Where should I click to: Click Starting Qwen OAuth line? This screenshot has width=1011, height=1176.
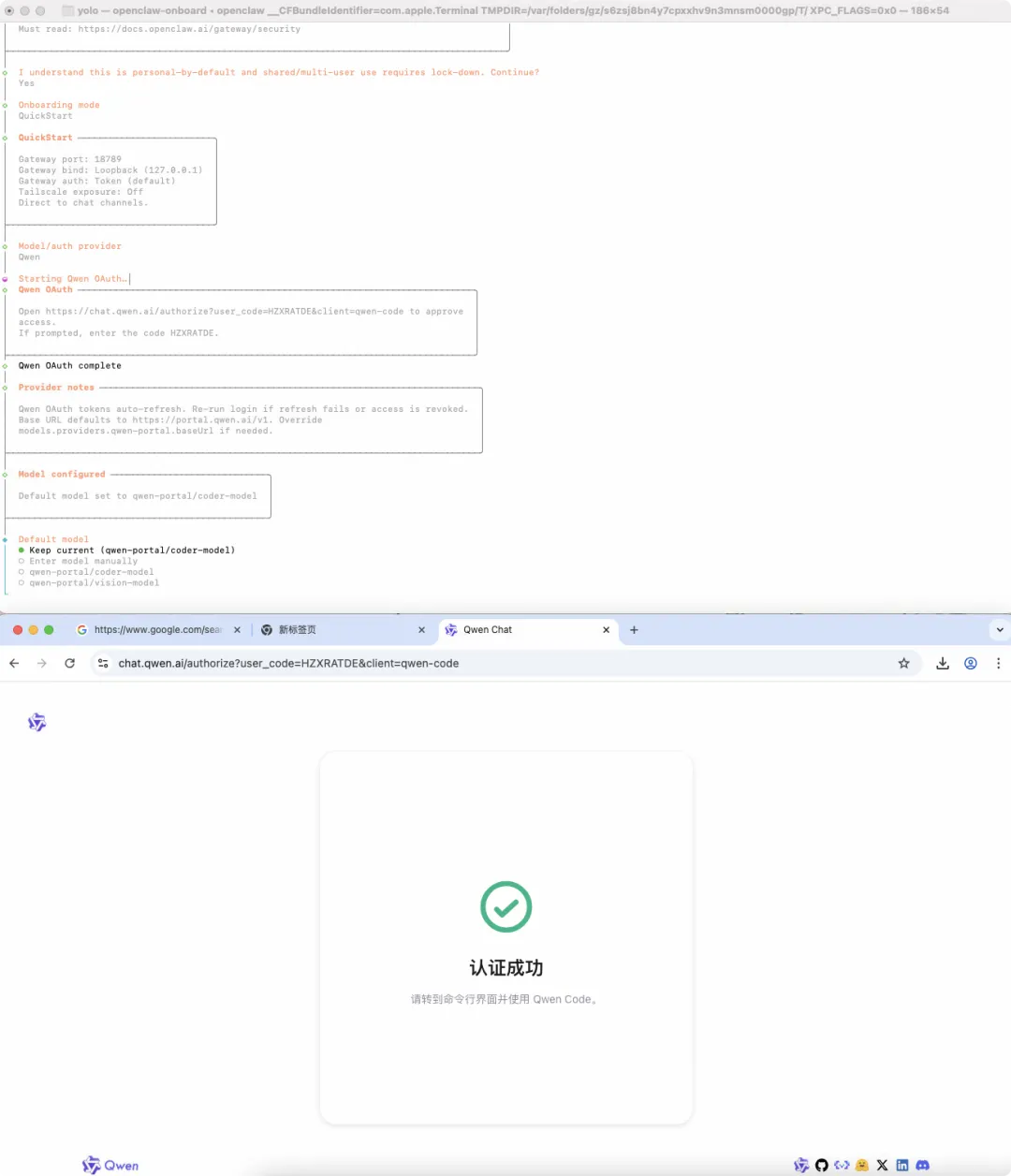(x=72, y=279)
